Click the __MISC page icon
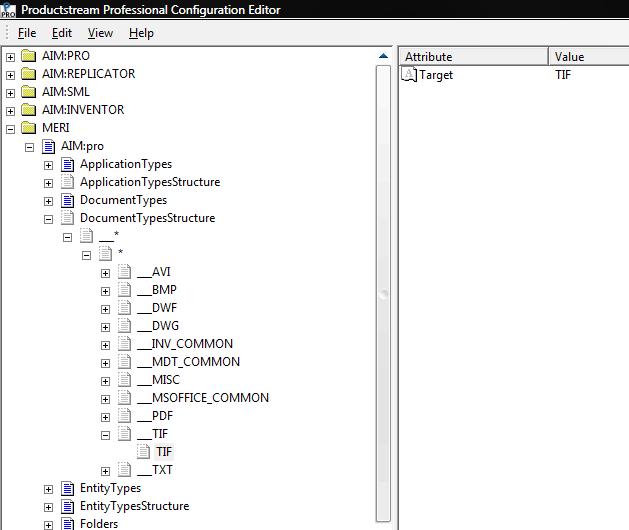The width and height of the screenshot is (629, 530). 124,380
